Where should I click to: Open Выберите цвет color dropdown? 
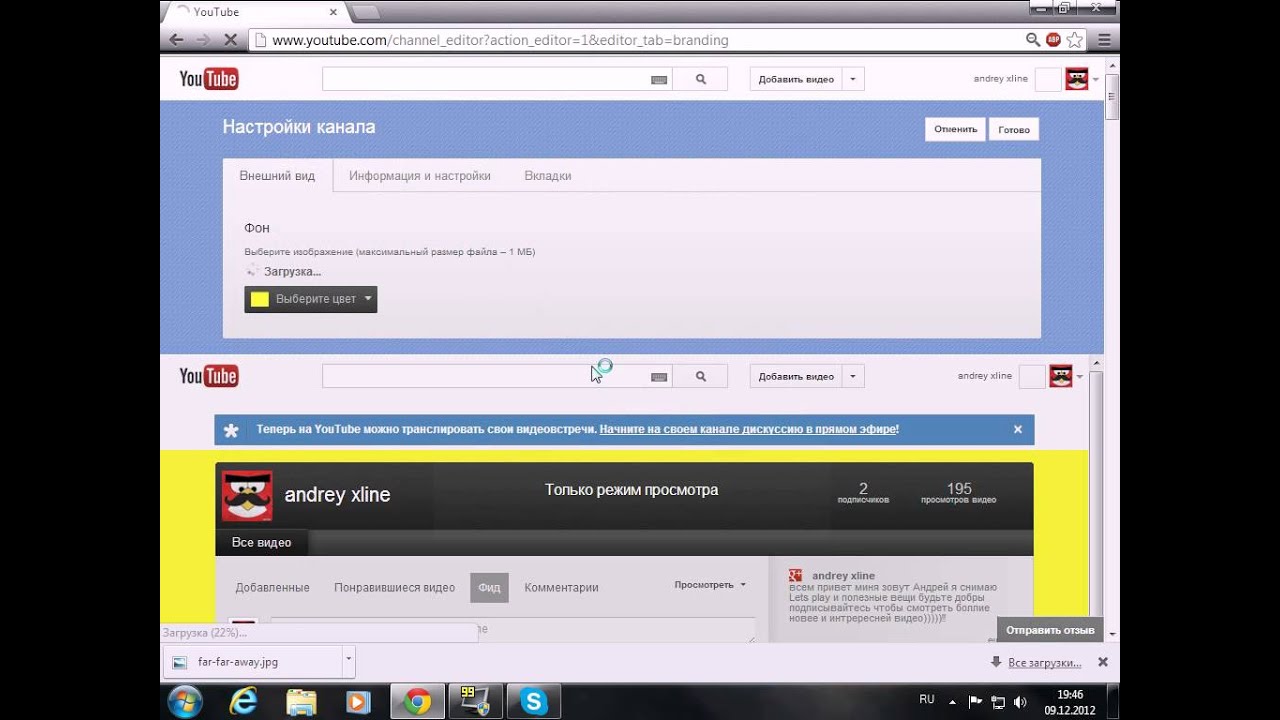[x=311, y=299]
